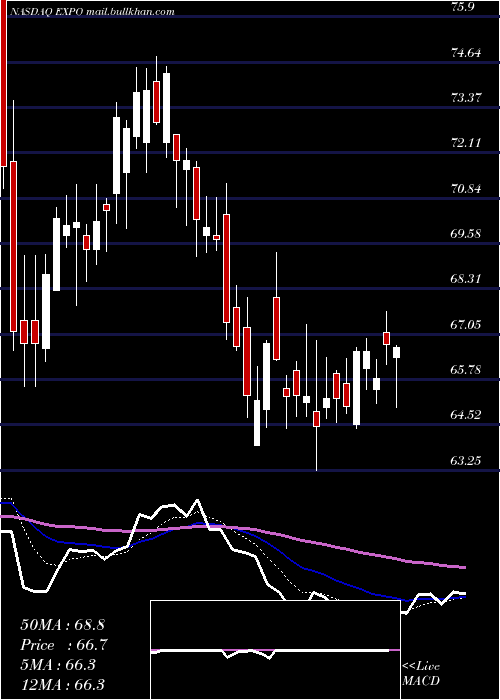The width and height of the screenshot is (500, 700).
Task: Click the 64.52 price axis label
Action: (467, 414)
